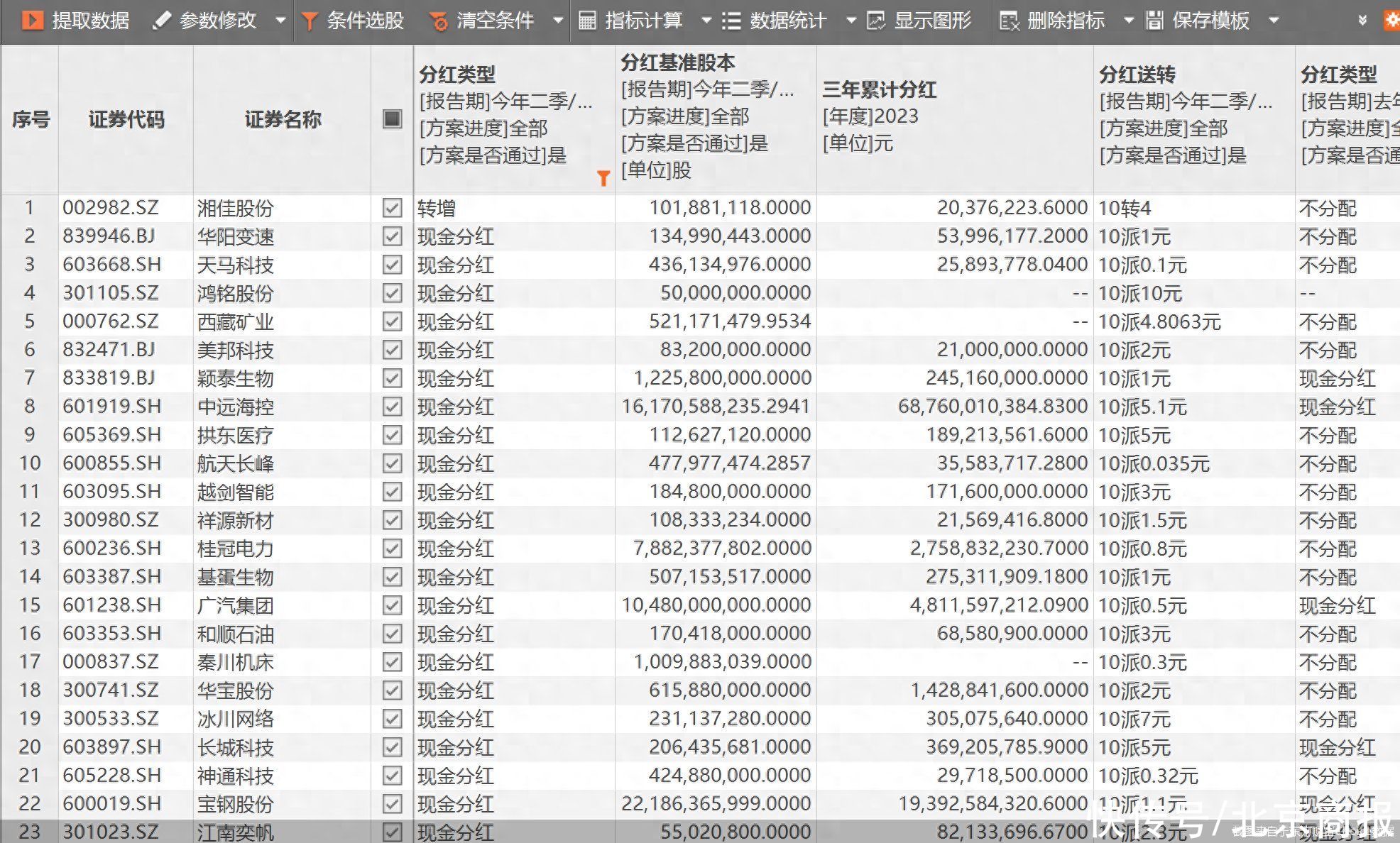This screenshot has width=1400, height=843.
Task: Click the 1,428,841,600.0000 cell
Action: click(x=1000, y=690)
